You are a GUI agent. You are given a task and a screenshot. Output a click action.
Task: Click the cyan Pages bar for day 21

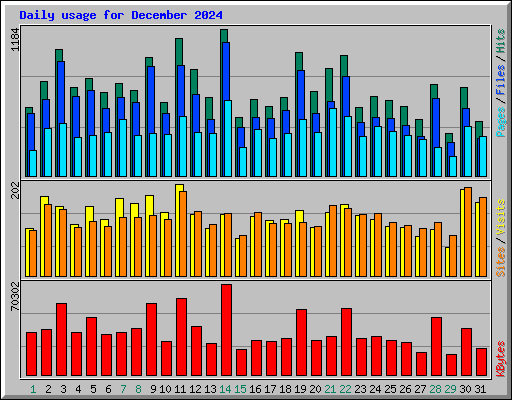point(333,142)
